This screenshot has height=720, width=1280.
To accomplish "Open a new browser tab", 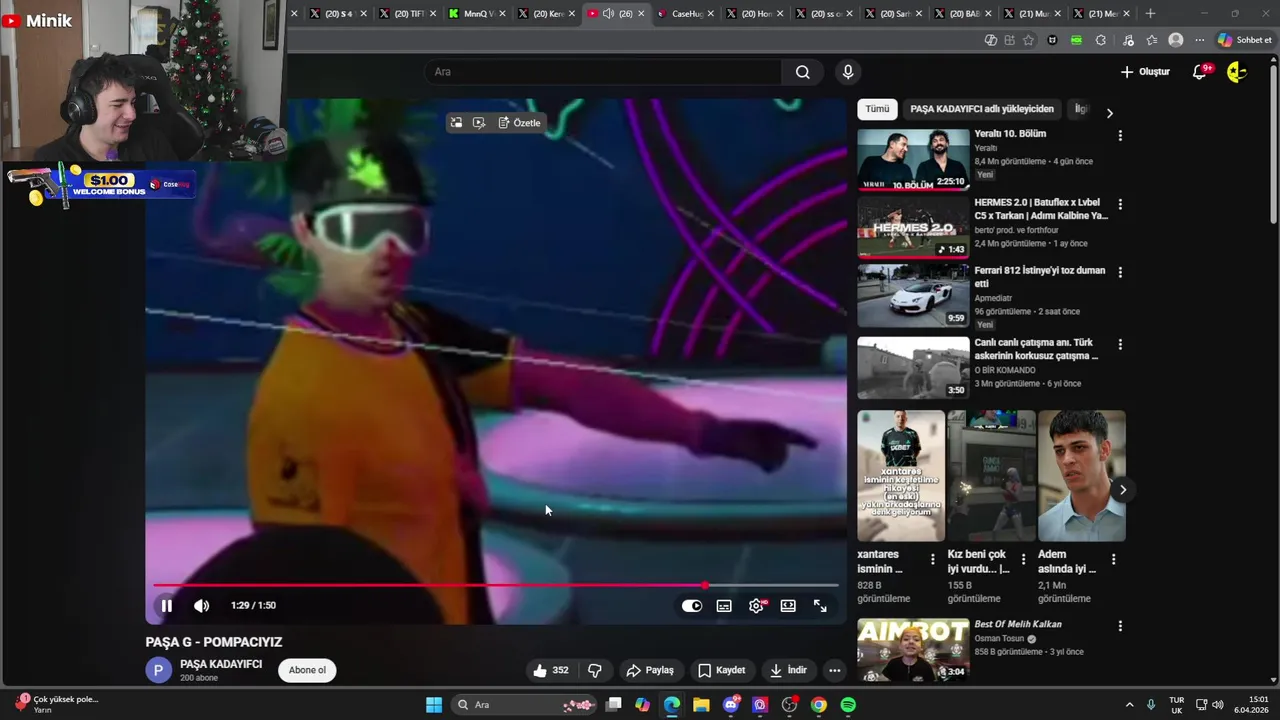I will point(1150,13).
